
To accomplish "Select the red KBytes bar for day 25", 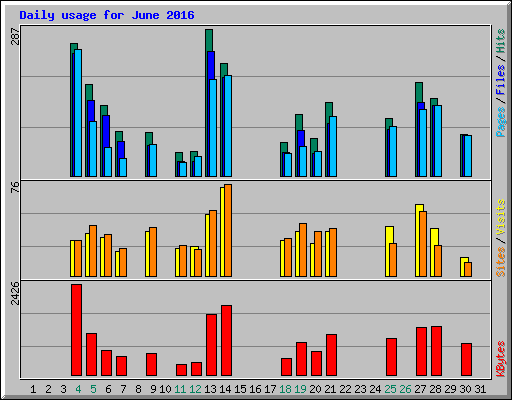I will (391, 357).
